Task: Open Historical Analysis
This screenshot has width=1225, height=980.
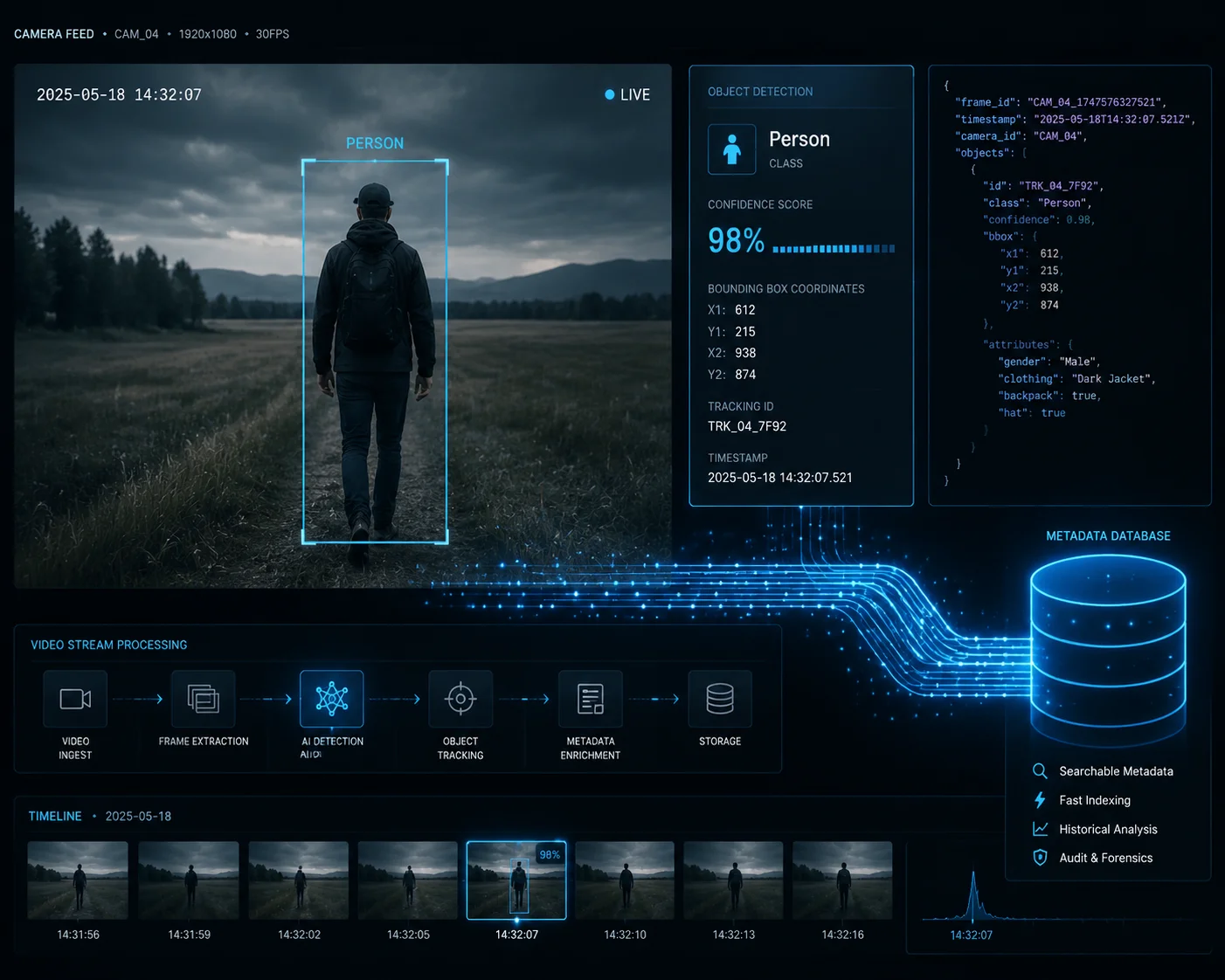Action: coord(1108,830)
